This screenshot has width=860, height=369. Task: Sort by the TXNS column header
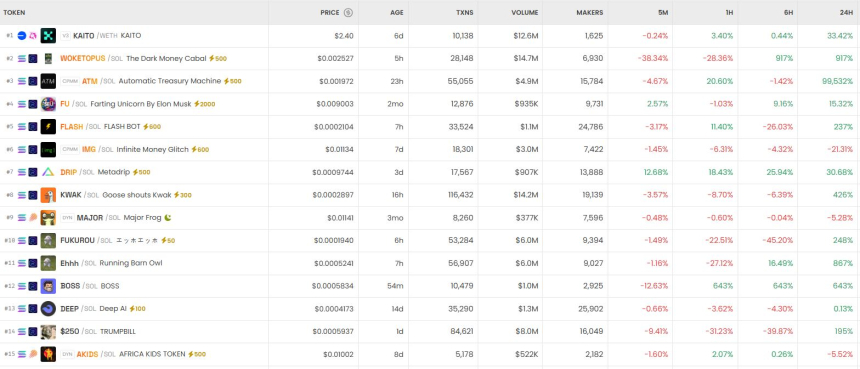(x=465, y=13)
